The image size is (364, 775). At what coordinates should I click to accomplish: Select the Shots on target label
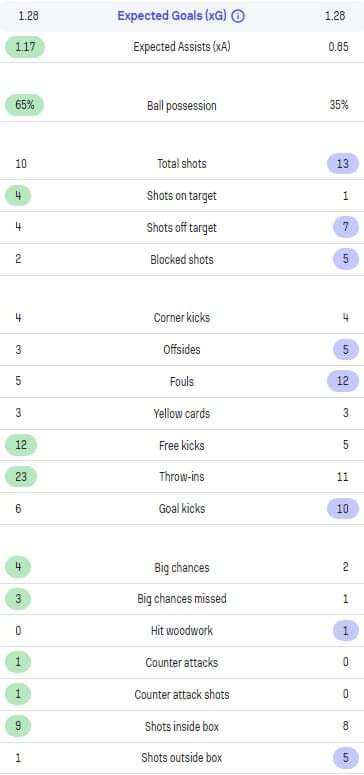(x=182, y=196)
